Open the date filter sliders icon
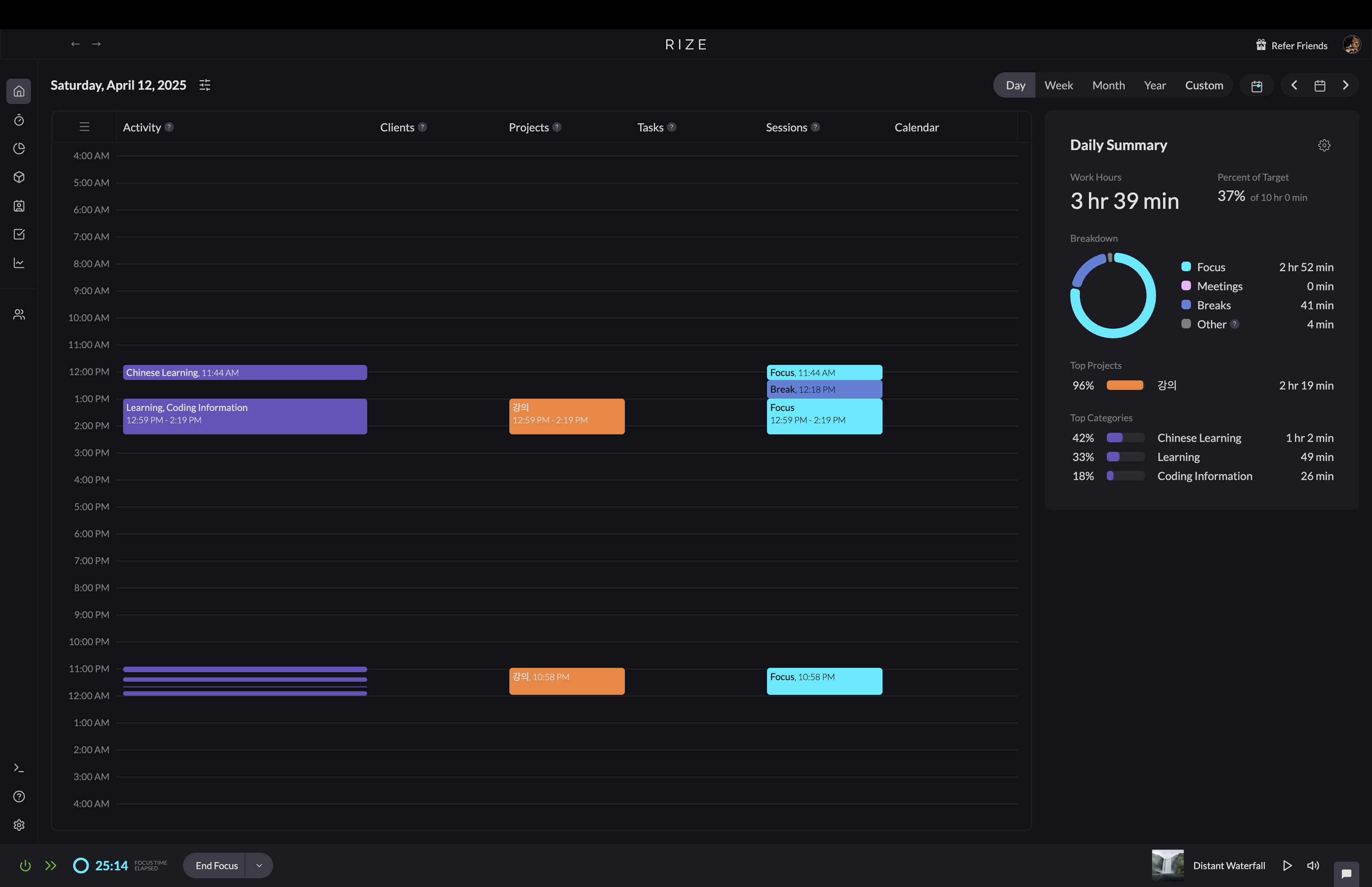 (204, 85)
